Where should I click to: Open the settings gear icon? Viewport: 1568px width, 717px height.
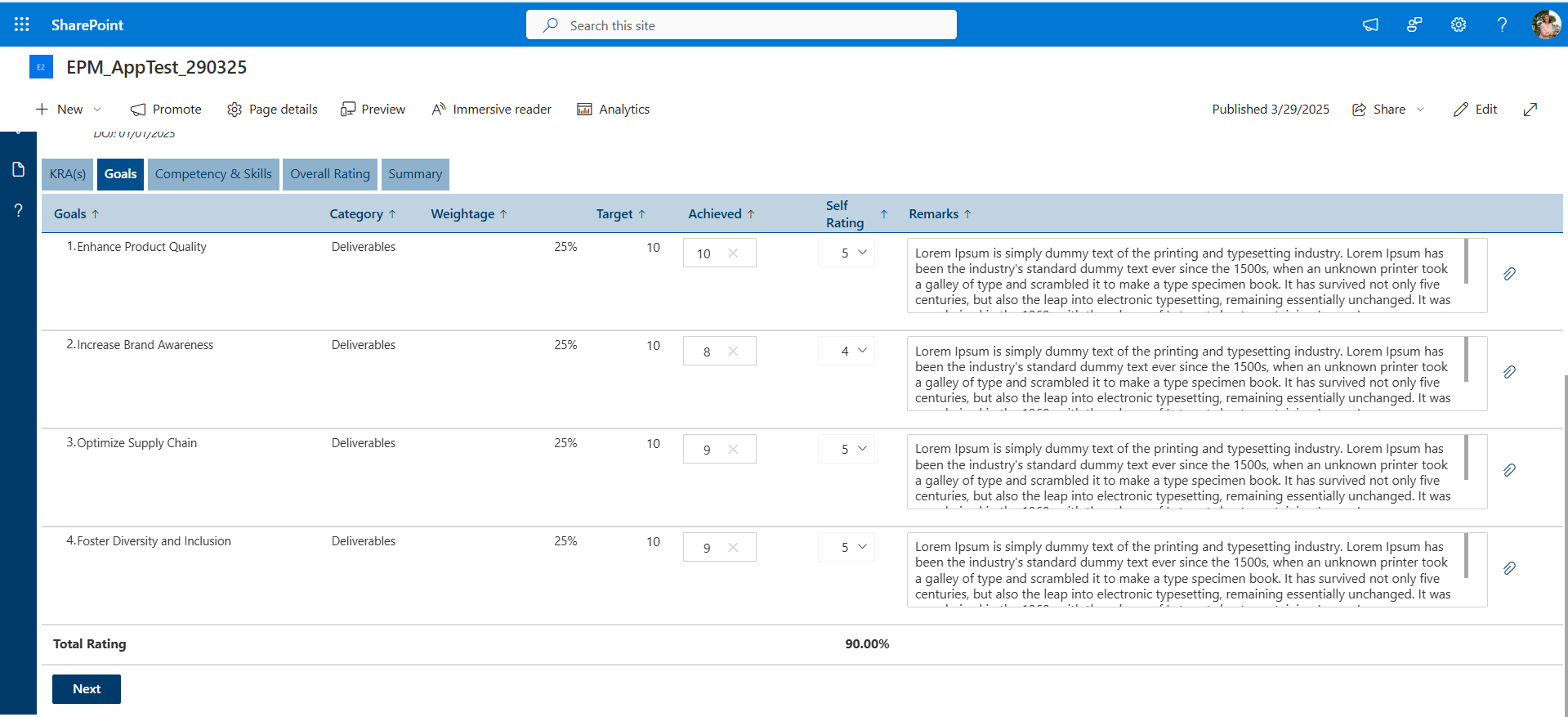tap(1459, 25)
